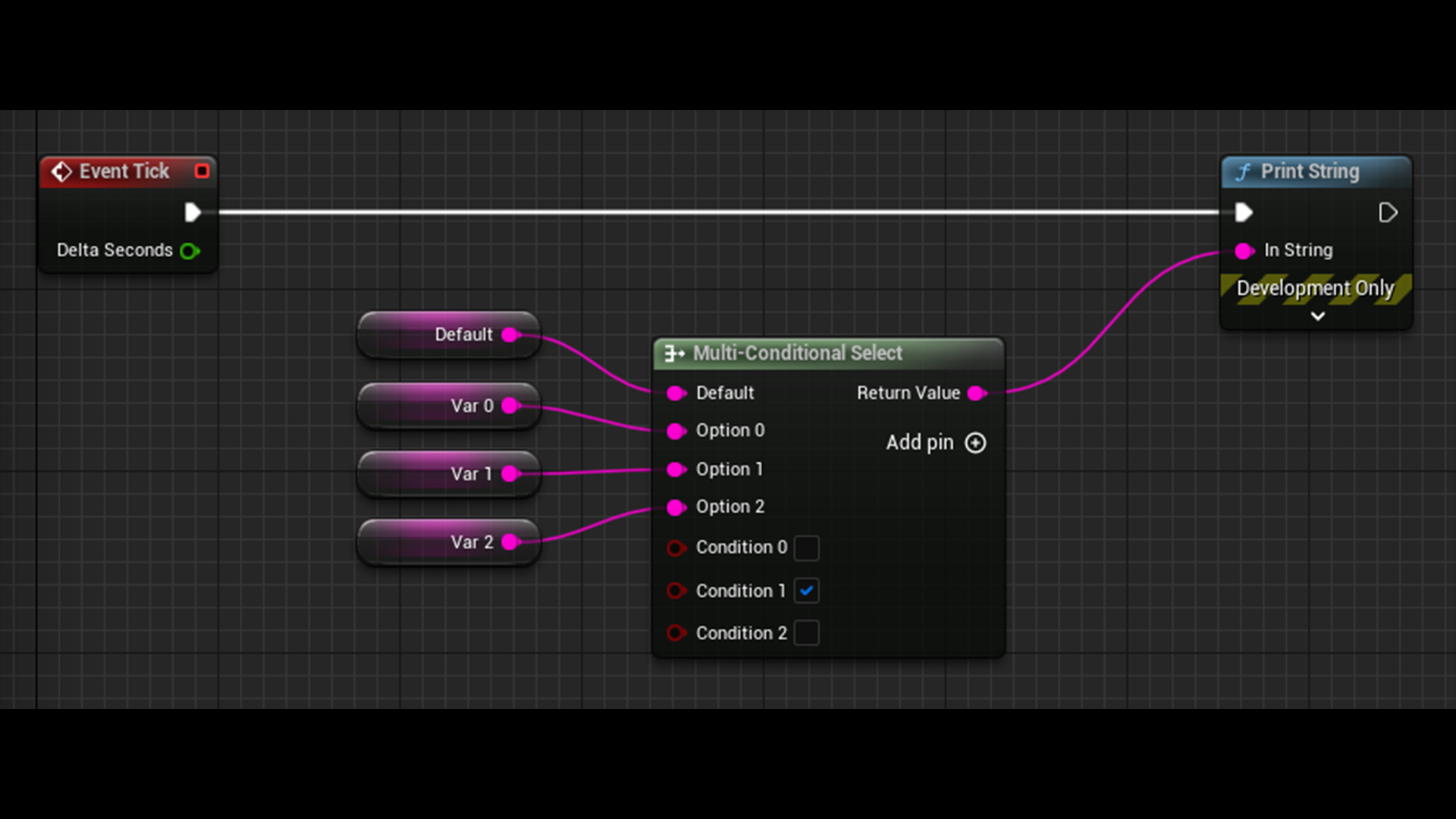Uncheck the Condition 1 checkbox
The width and height of the screenshot is (1456, 819).
coord(807,591)
